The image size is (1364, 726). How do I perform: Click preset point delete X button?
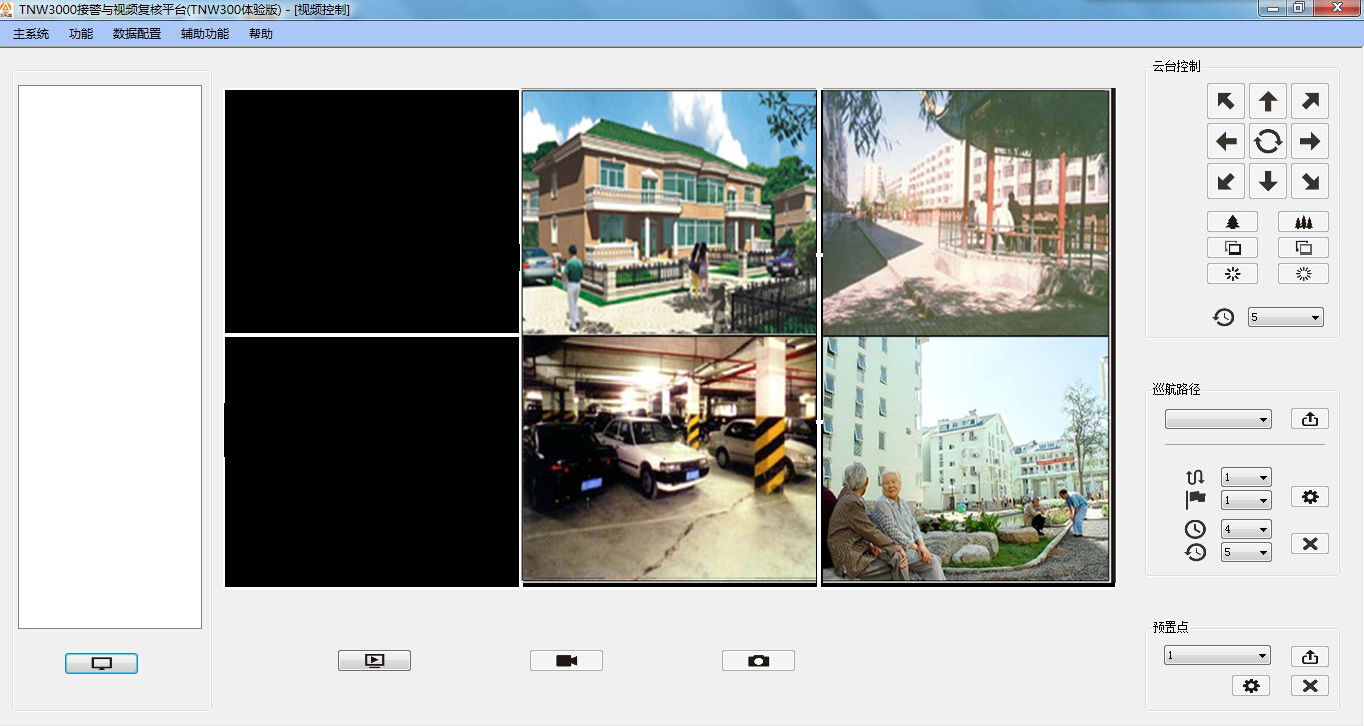(x=1310, y=686)
